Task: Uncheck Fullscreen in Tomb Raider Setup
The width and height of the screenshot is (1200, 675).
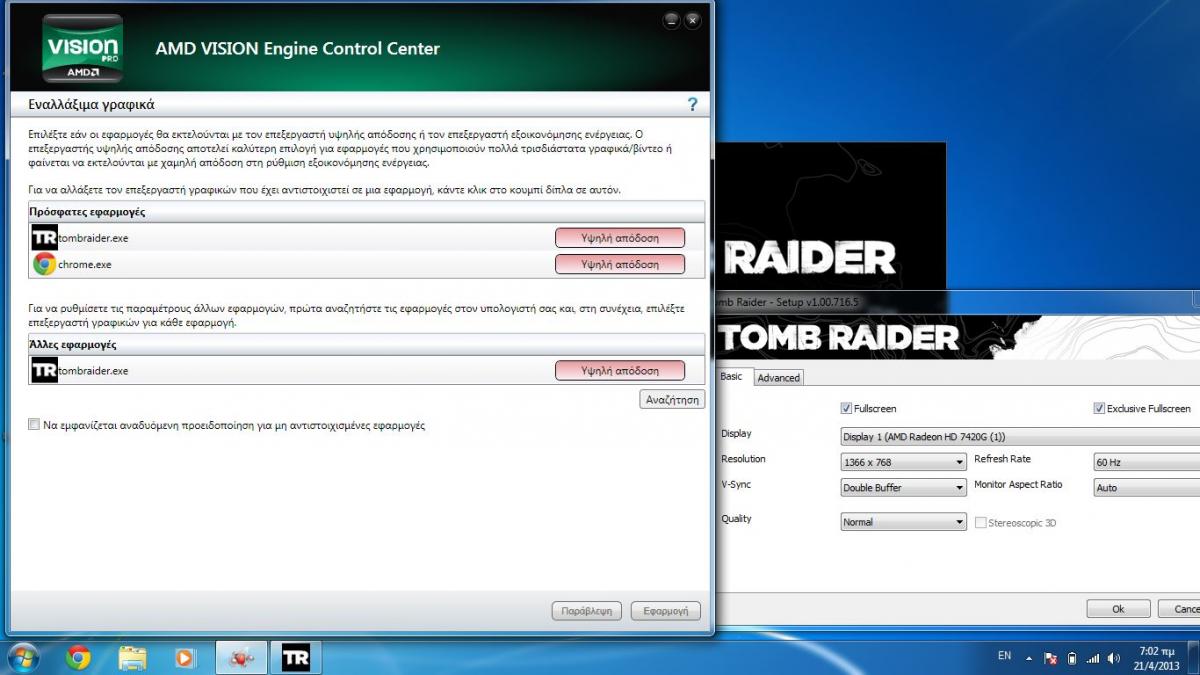Action: (x=846, y=408)
